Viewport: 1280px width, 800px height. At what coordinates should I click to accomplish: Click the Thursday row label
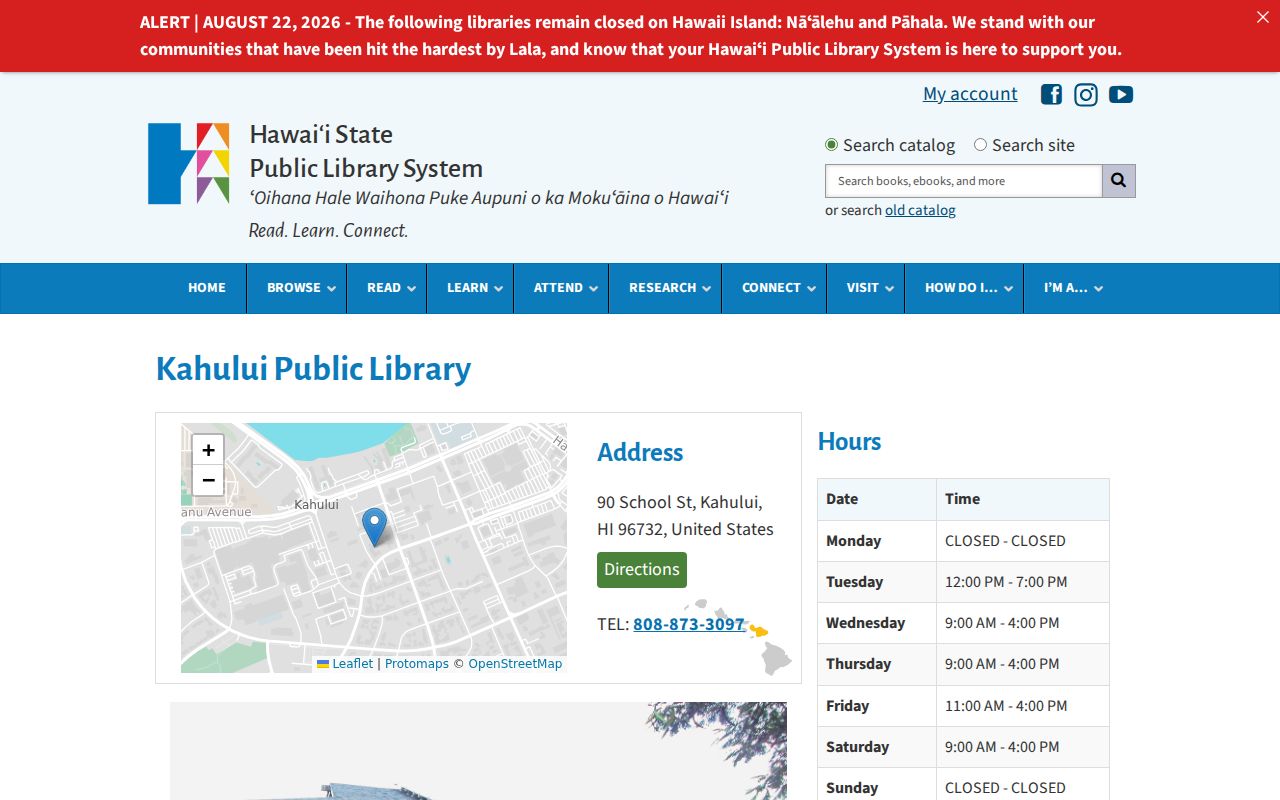[858, 664]
